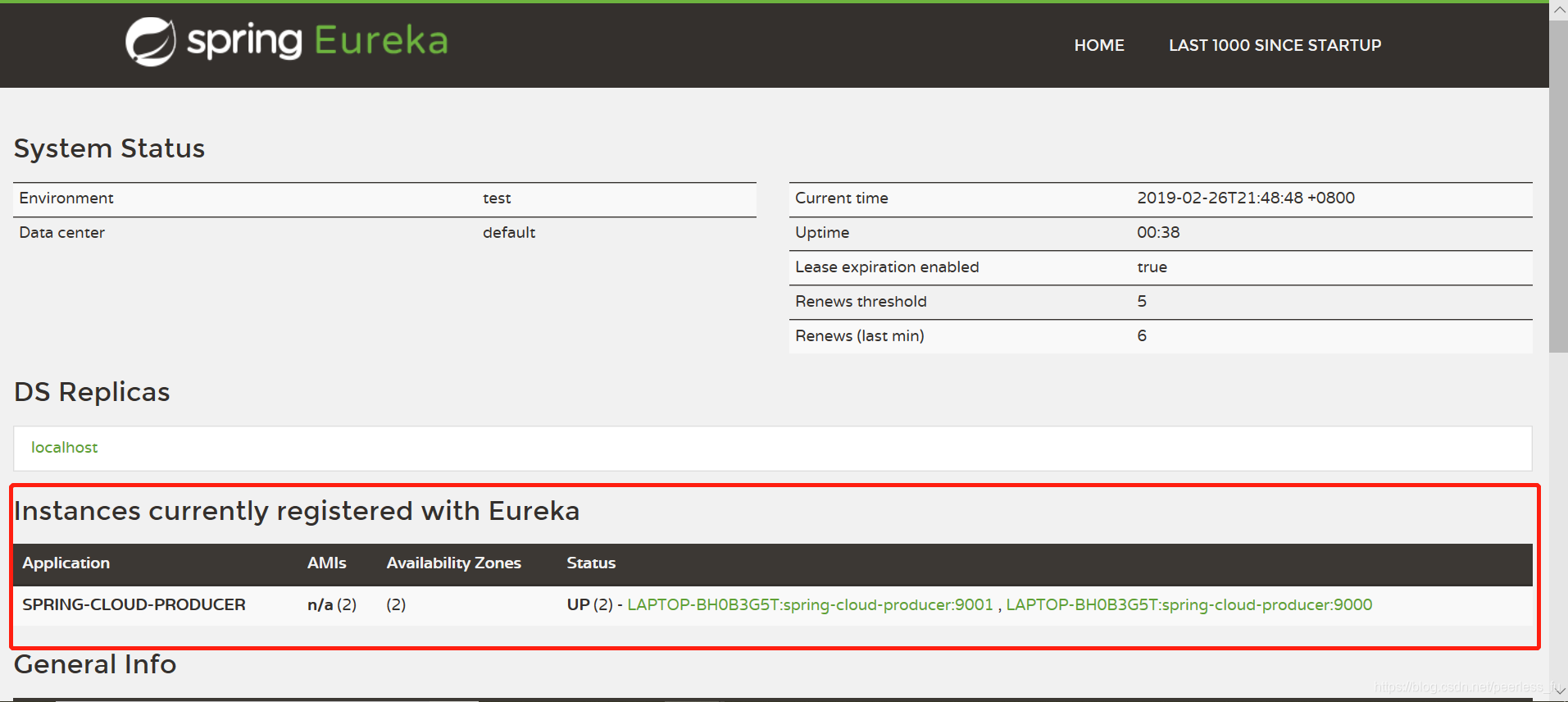The width and height of the screenshot is (1568, 702).
Task: Select the Renews (last min) value 6
Action: point(1142,335)
